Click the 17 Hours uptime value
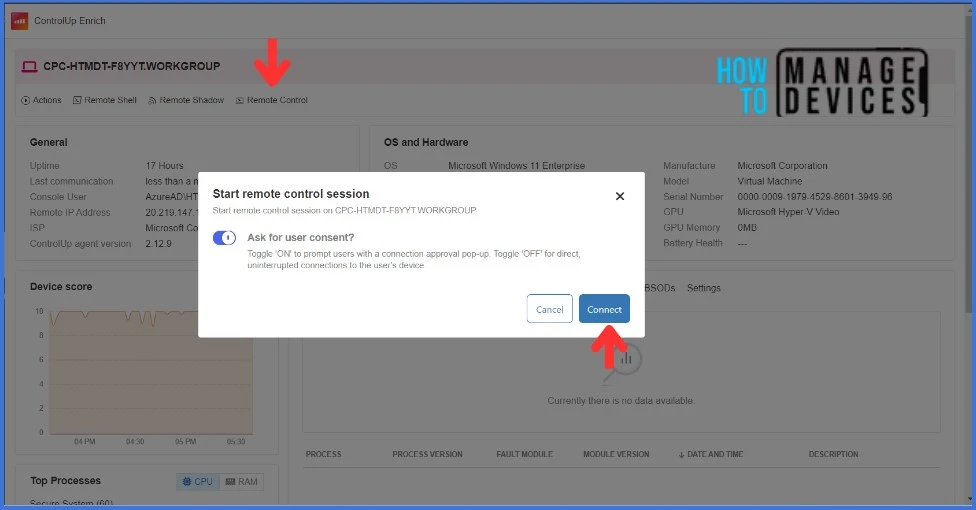Screen dimensions: 976x510 (x=164, y=166)
